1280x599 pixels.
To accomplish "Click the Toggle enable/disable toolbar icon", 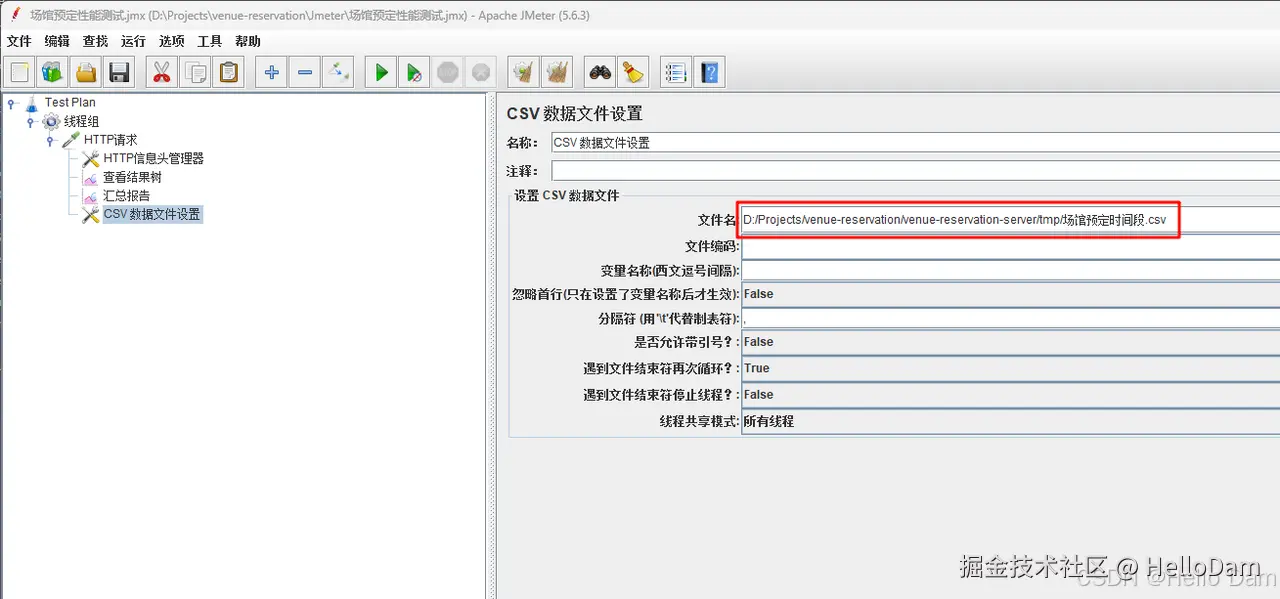I will [338, 72].
